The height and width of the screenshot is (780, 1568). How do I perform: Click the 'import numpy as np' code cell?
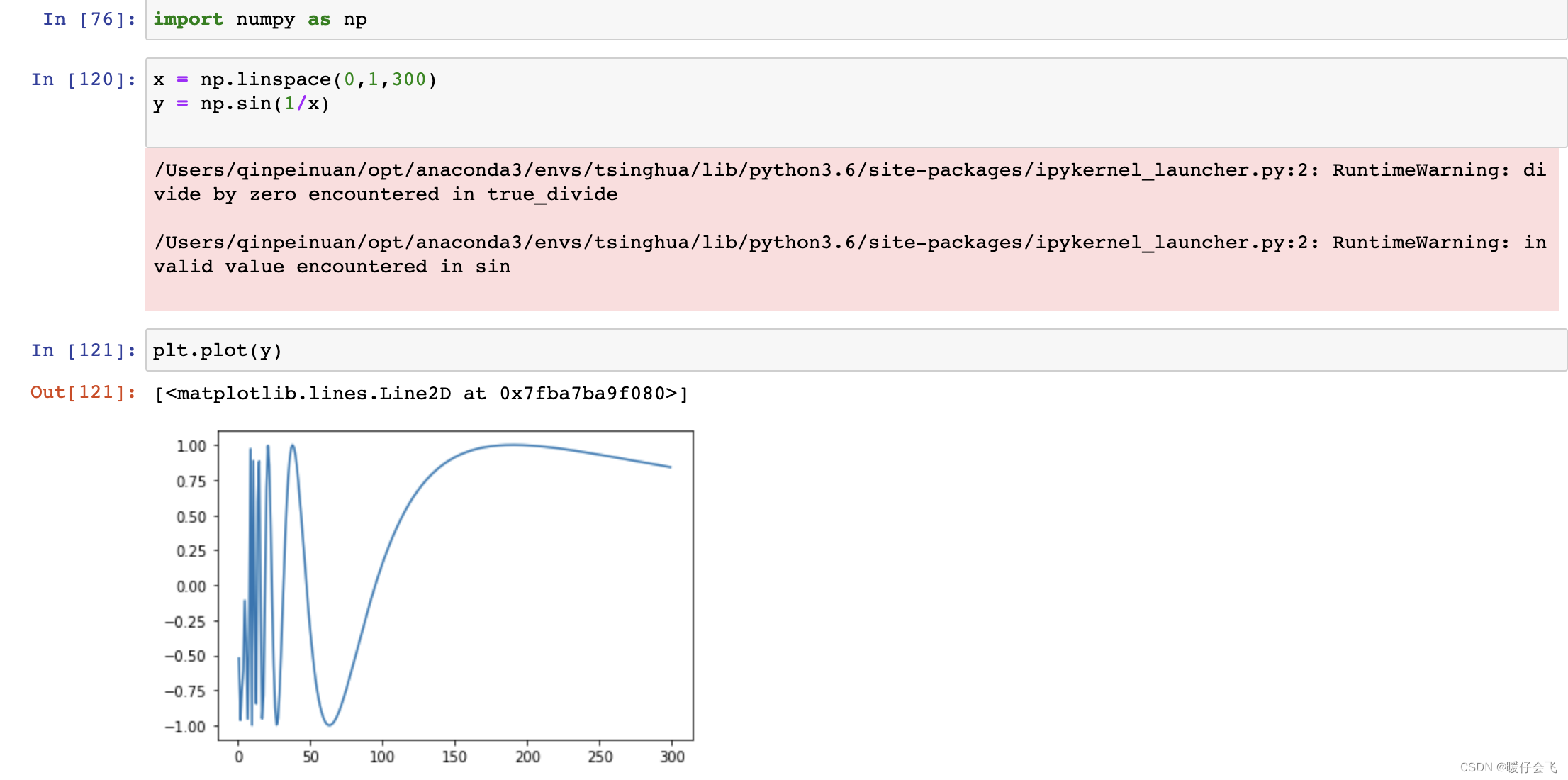tap(856, 20)
